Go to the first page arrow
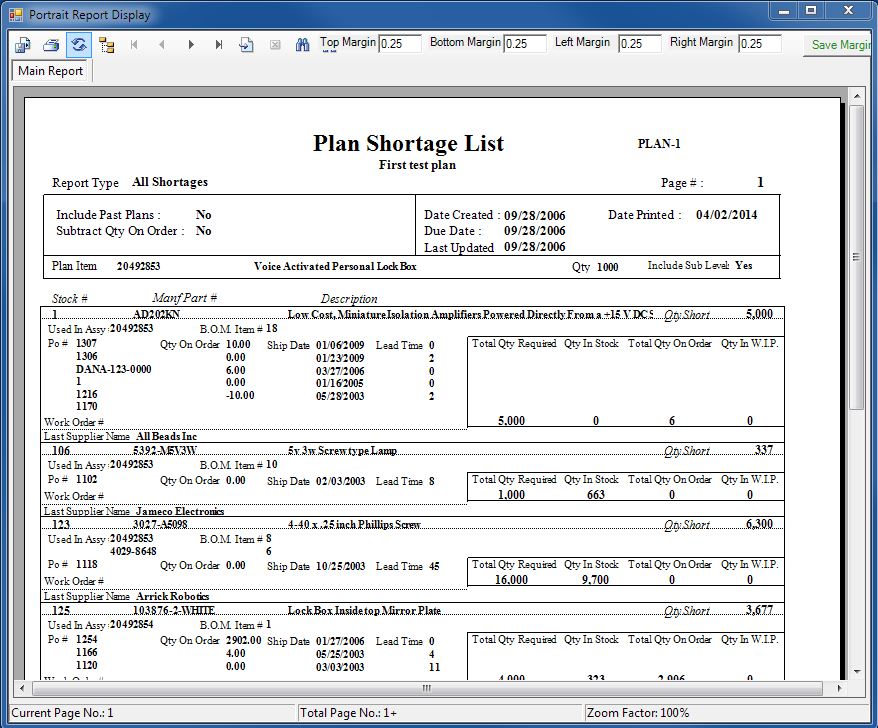Viewport: 878px width, 728px height. pos(134,45)
